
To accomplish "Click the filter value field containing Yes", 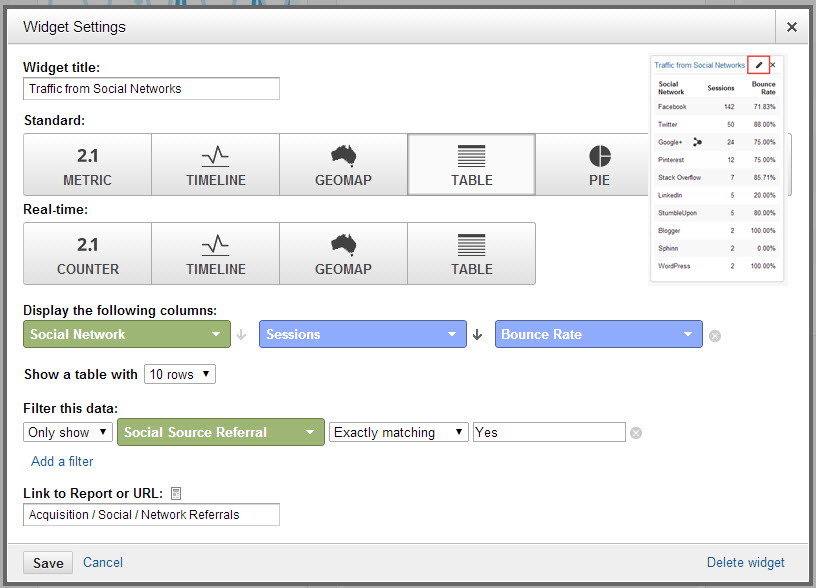I will 549,432.
